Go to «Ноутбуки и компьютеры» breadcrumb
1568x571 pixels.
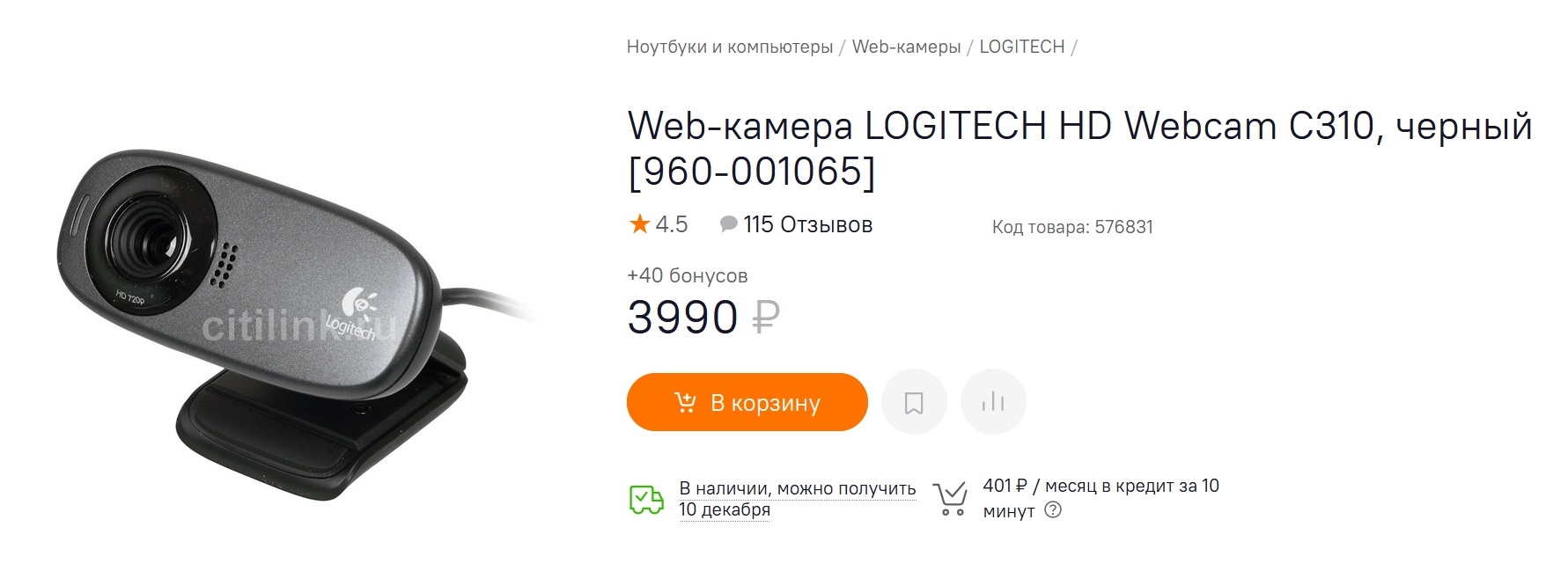tap(729, 47)
